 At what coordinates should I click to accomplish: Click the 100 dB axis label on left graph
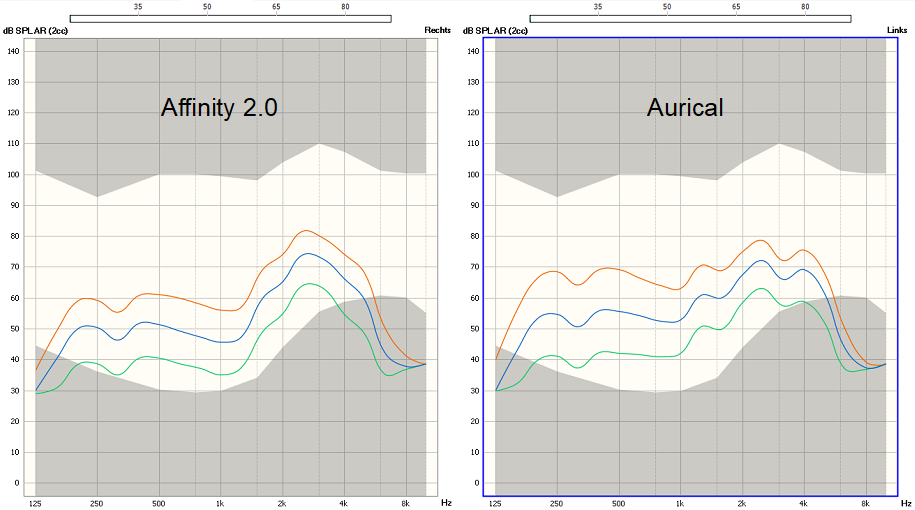click(x=13, y=175)
